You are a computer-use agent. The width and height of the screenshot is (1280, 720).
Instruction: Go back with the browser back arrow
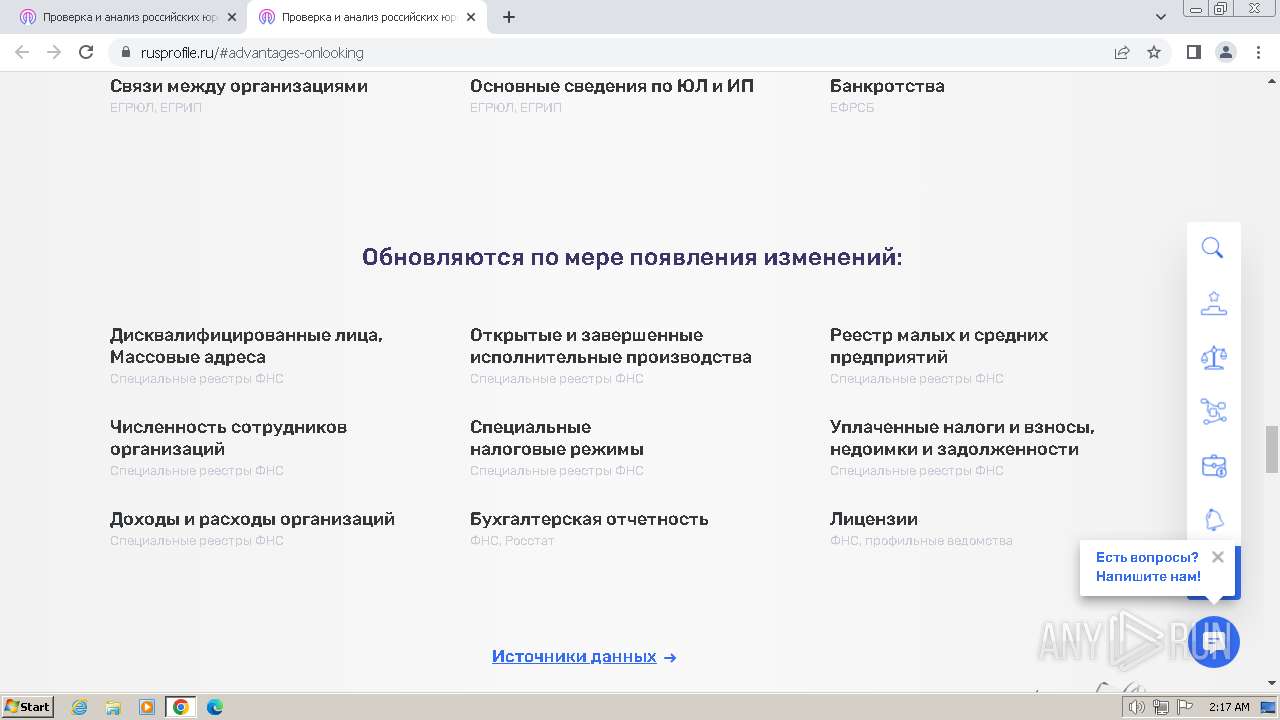[x=22, y=52]
